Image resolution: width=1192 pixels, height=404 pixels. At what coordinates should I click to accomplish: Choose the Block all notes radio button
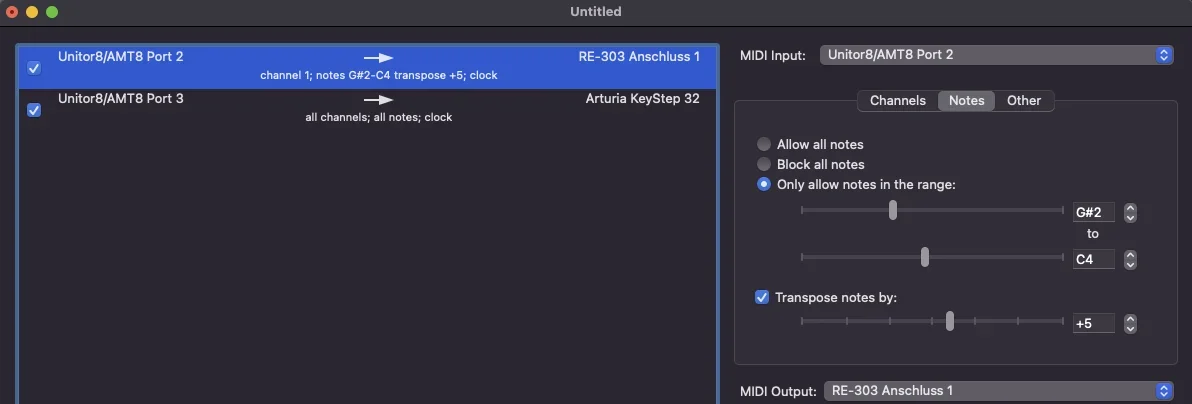click(764, 164)
